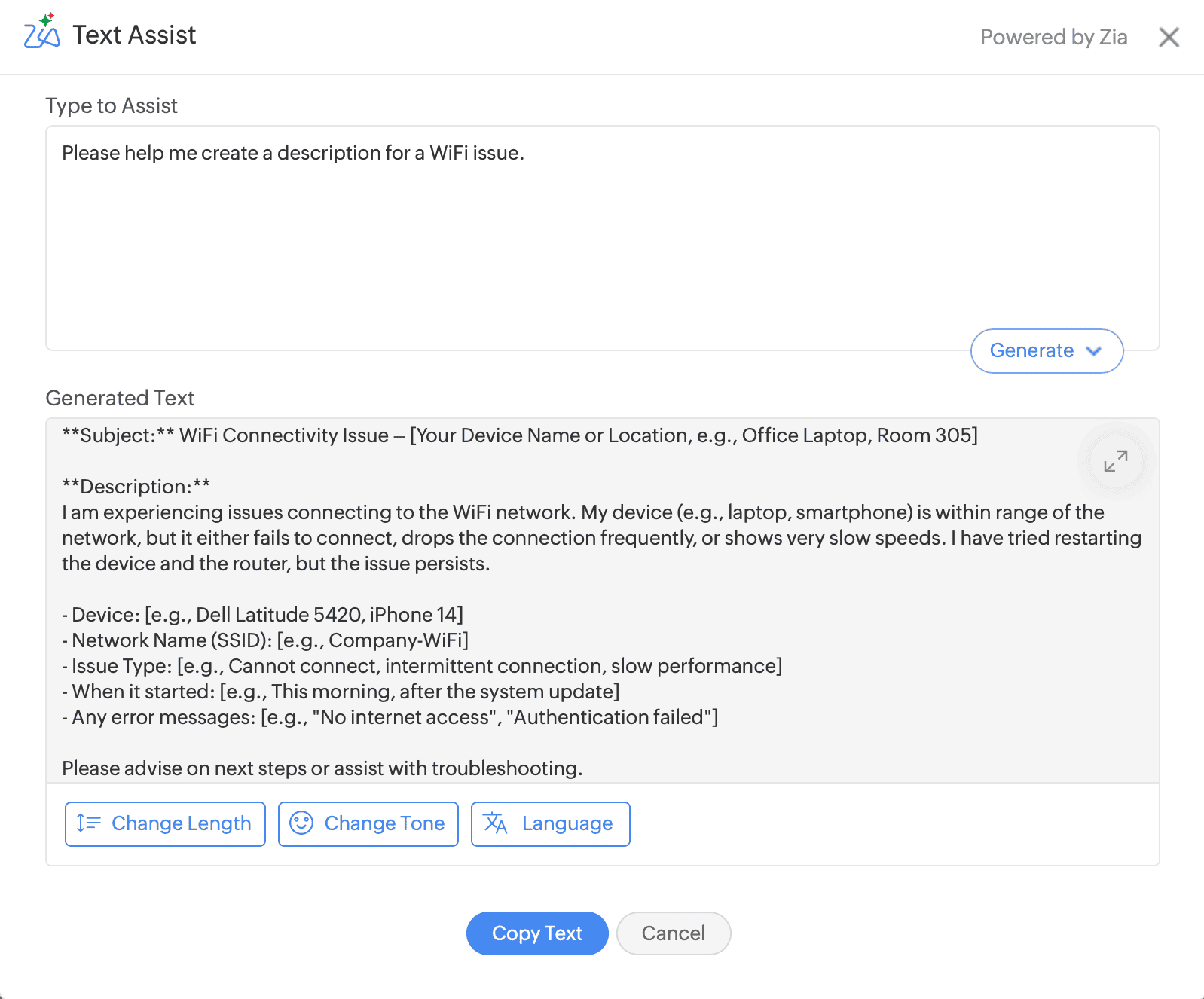This screenshot has width=1204, height=999.
Task: Click "Please advise on next steps" line
Action: (x=322, y=768)
